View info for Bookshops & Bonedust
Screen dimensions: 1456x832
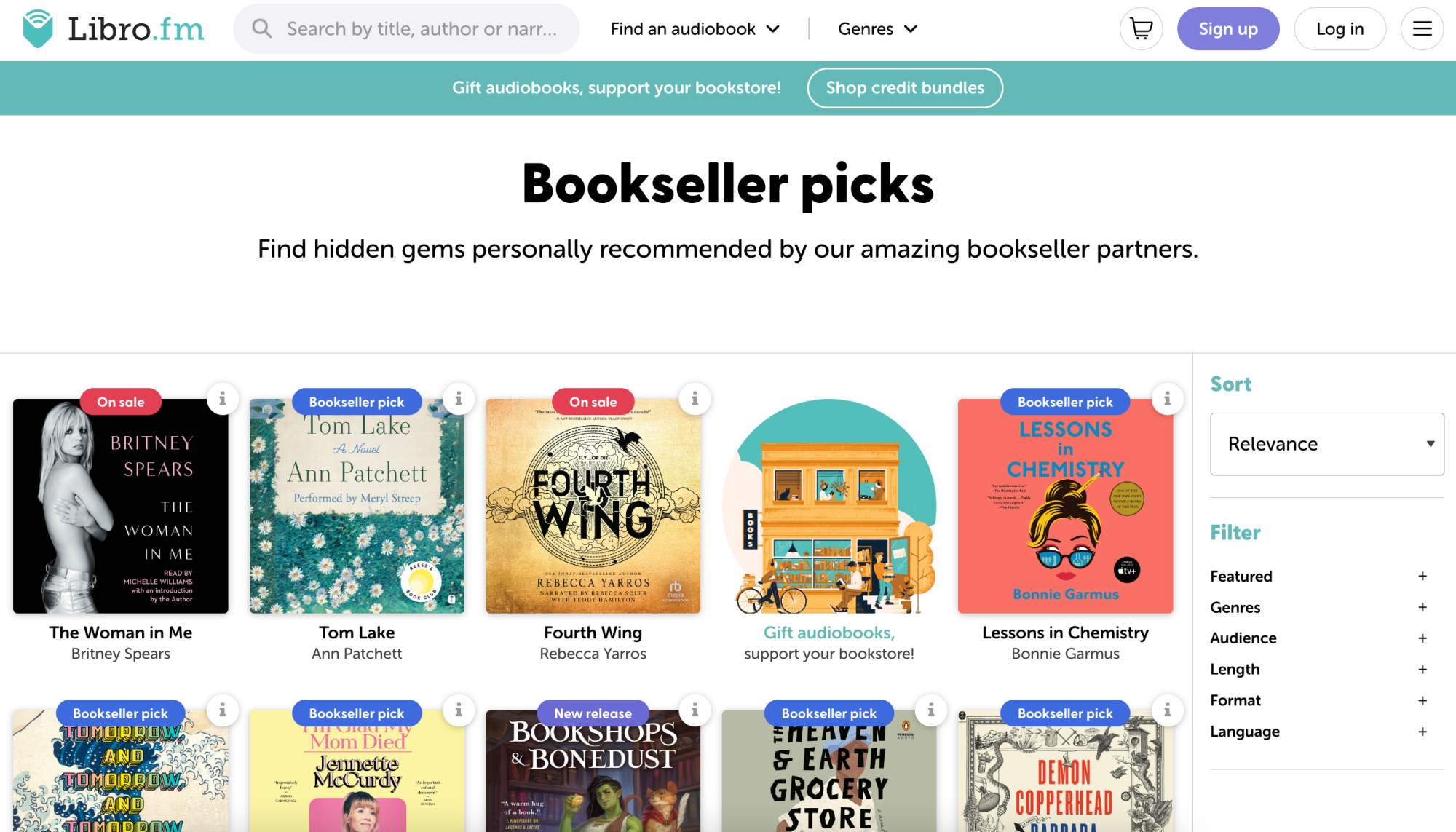coord(695,710)
